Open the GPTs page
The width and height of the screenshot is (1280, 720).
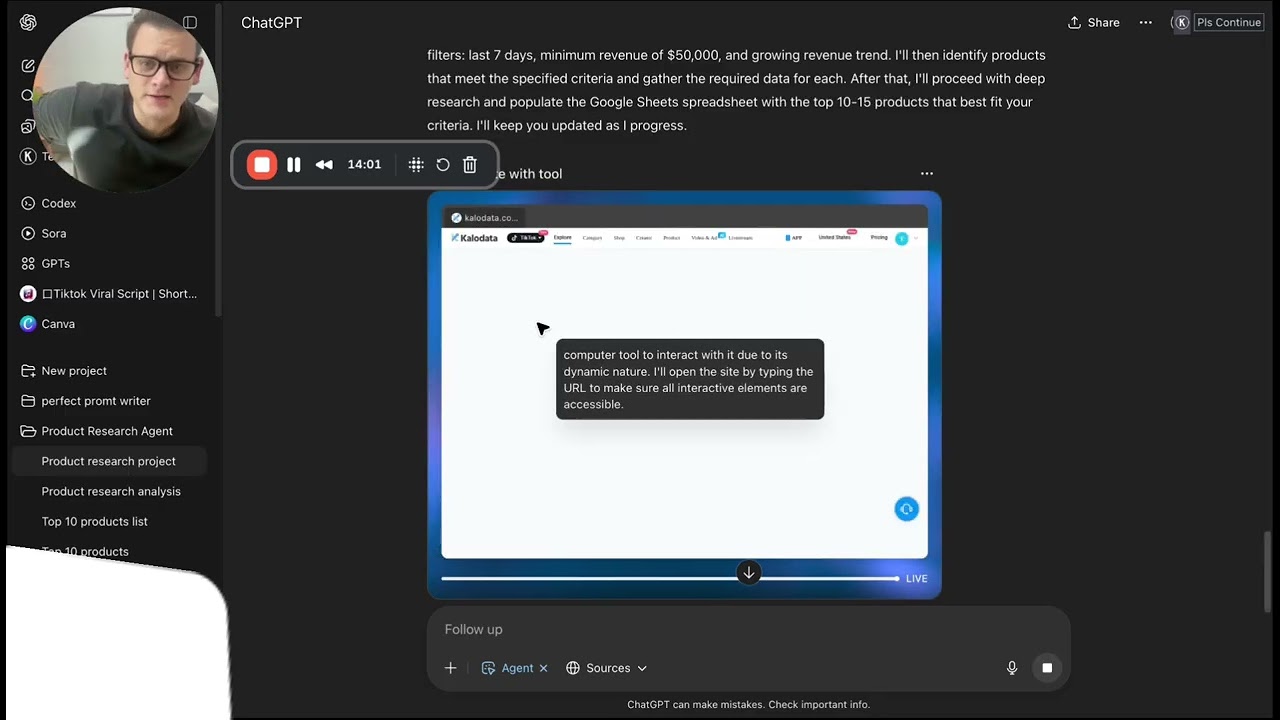pyautogui.click(x=55, y=263)
